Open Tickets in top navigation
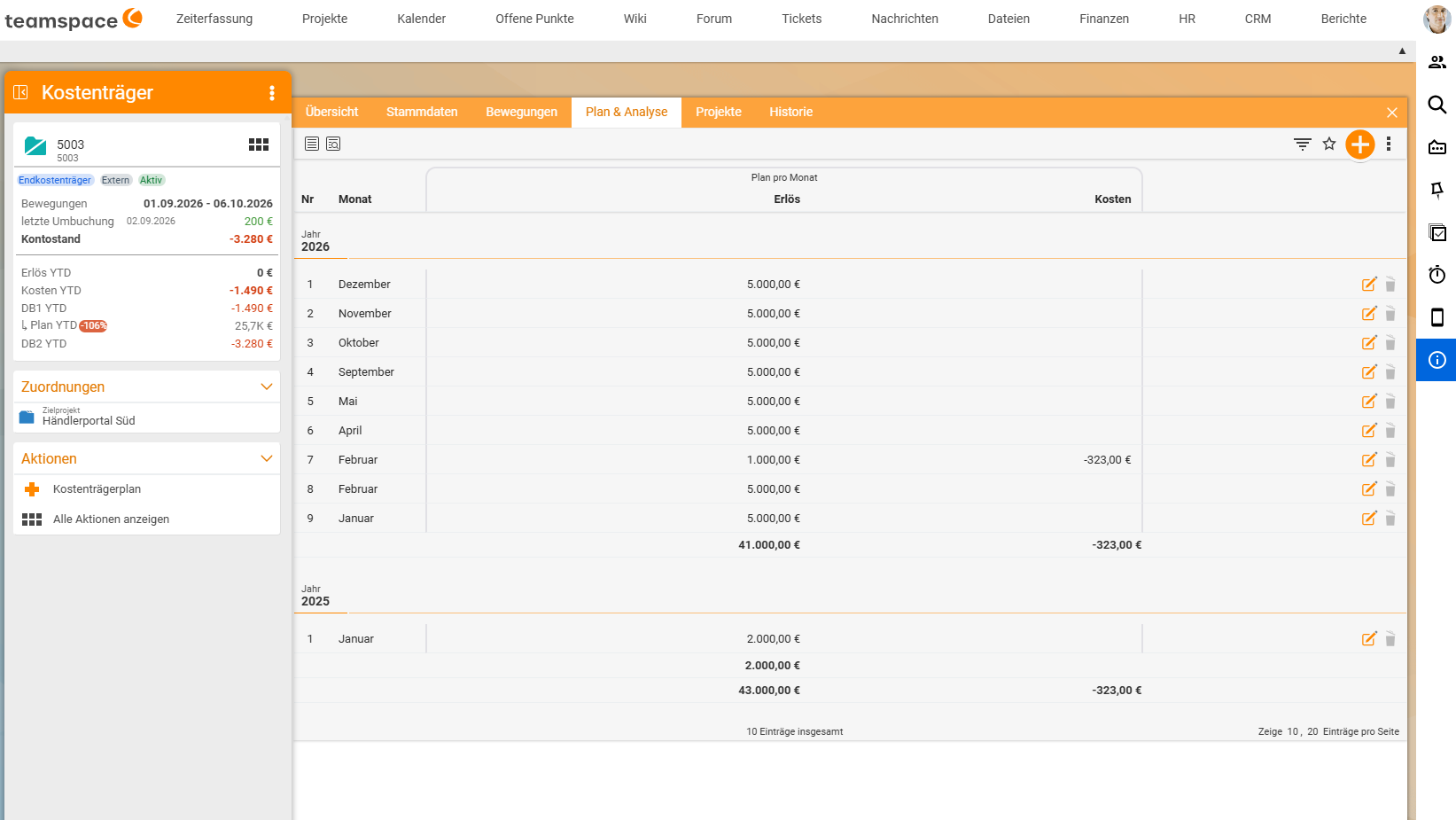The width and height of the screenshot is (1456, 820). click(802, 19)
